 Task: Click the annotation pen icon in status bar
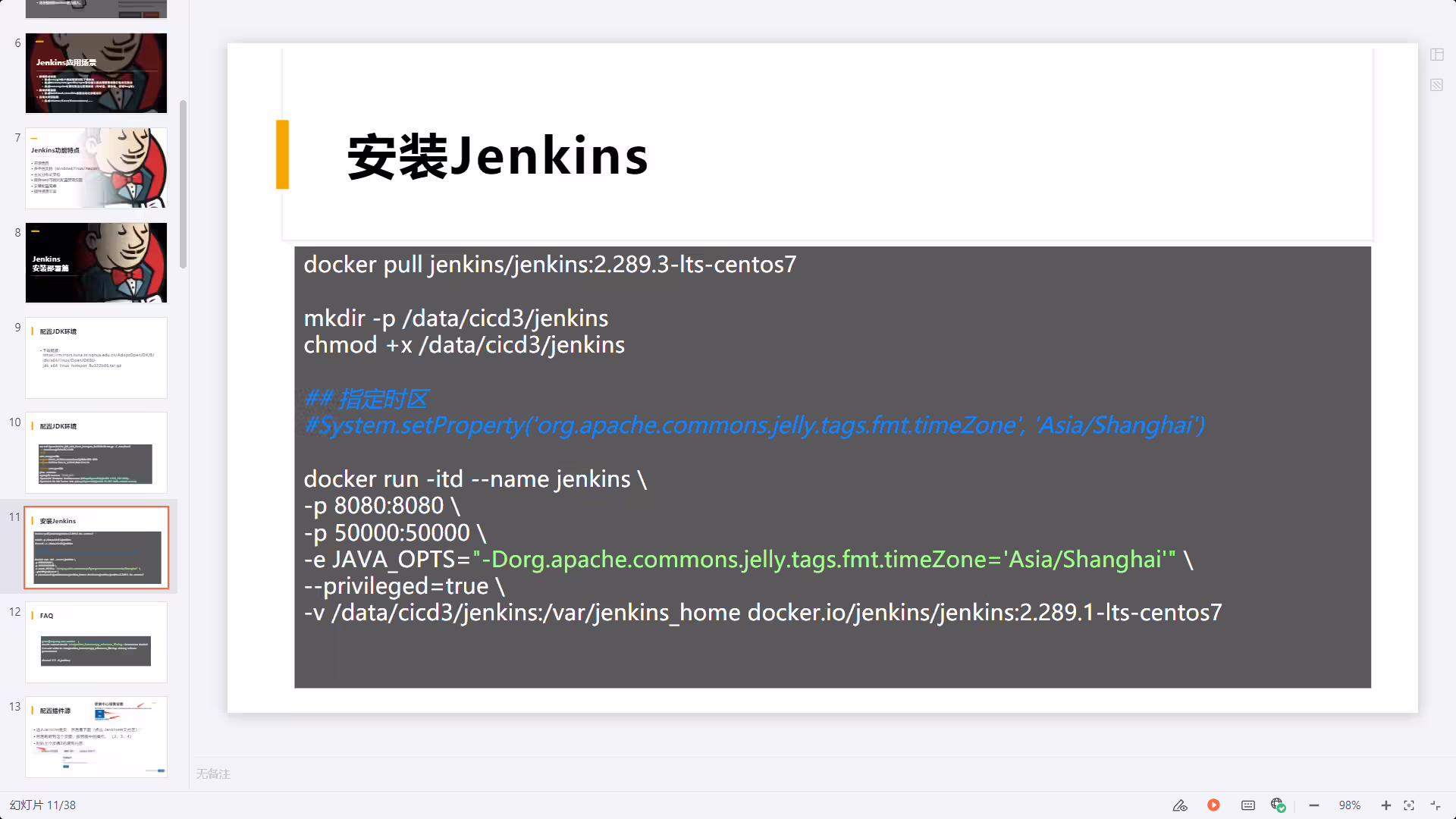1180,805
